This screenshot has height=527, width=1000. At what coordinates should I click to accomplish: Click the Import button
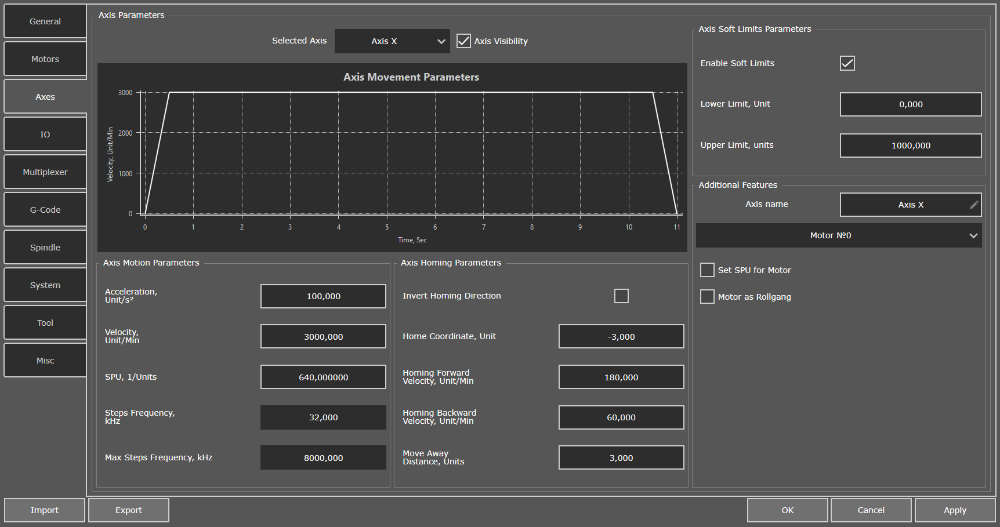[45, 510]
